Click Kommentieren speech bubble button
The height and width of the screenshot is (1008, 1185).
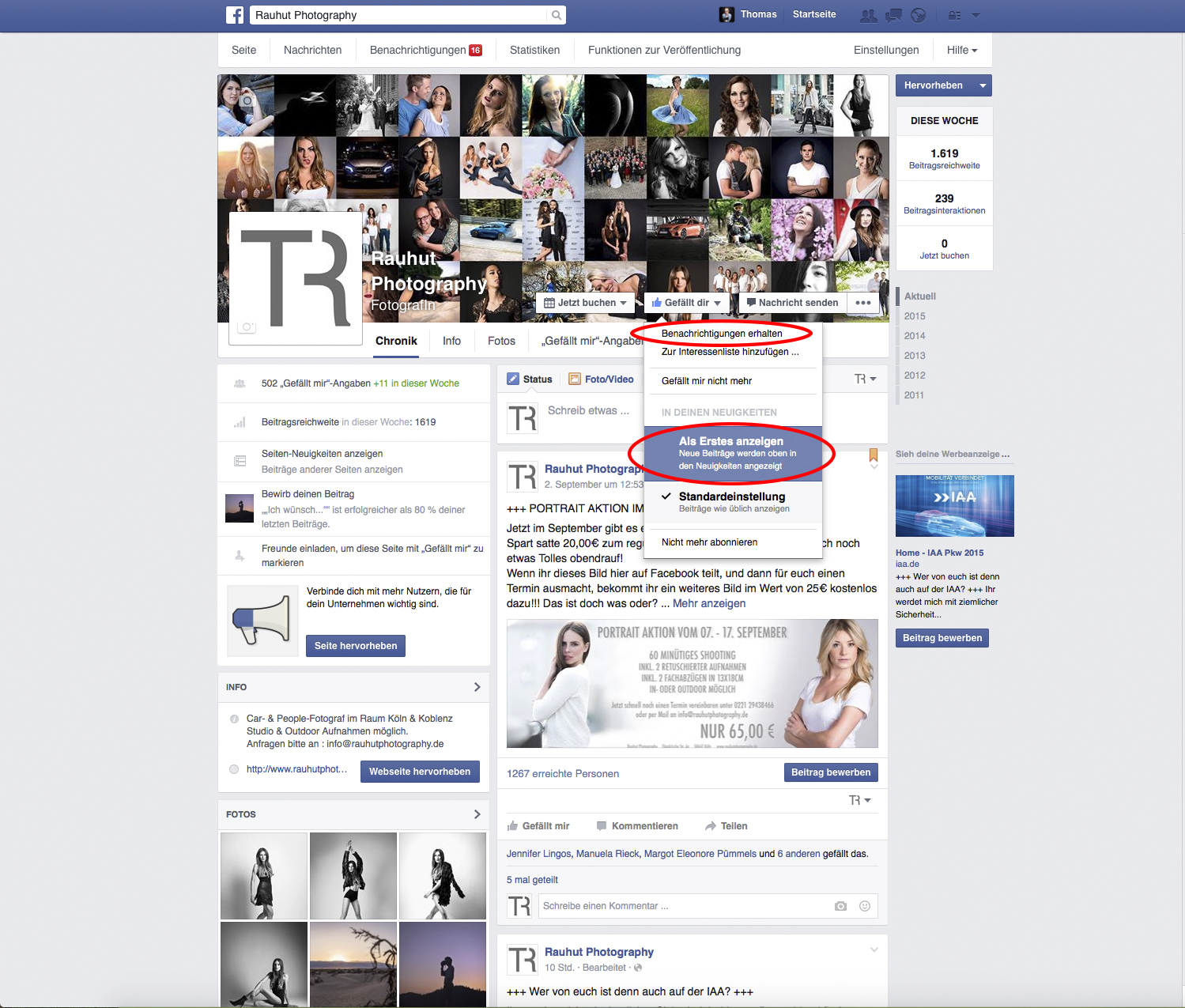click(x=637, y=826)
